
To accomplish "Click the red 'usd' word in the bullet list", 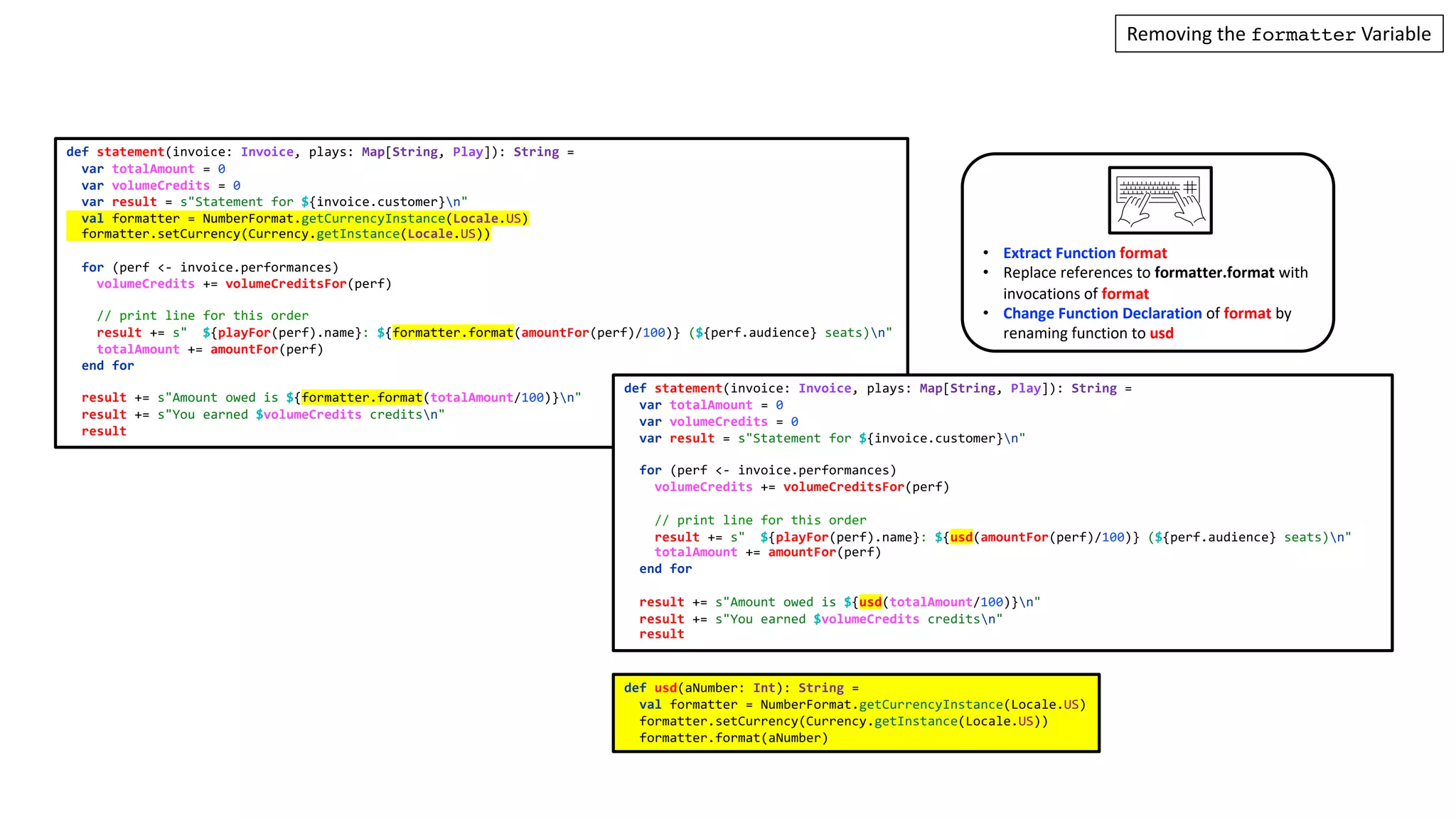I will coord(1161,333).
